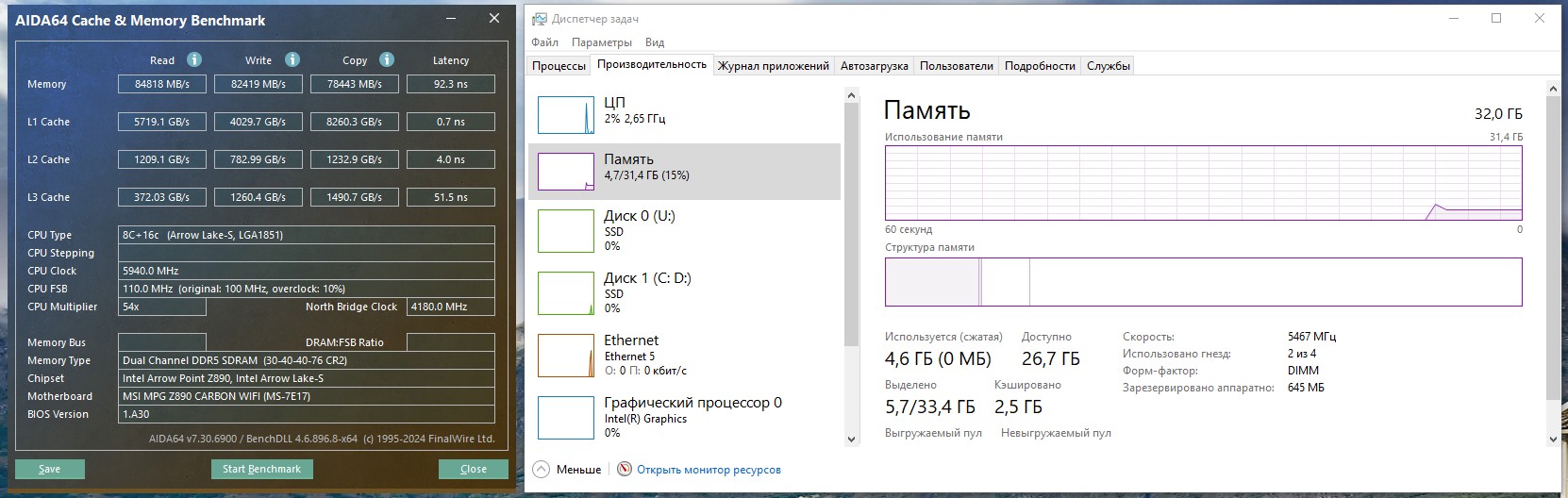Click the Save button in AIDA64
This screenshot has height=498, width=1568.
[50, 469]
